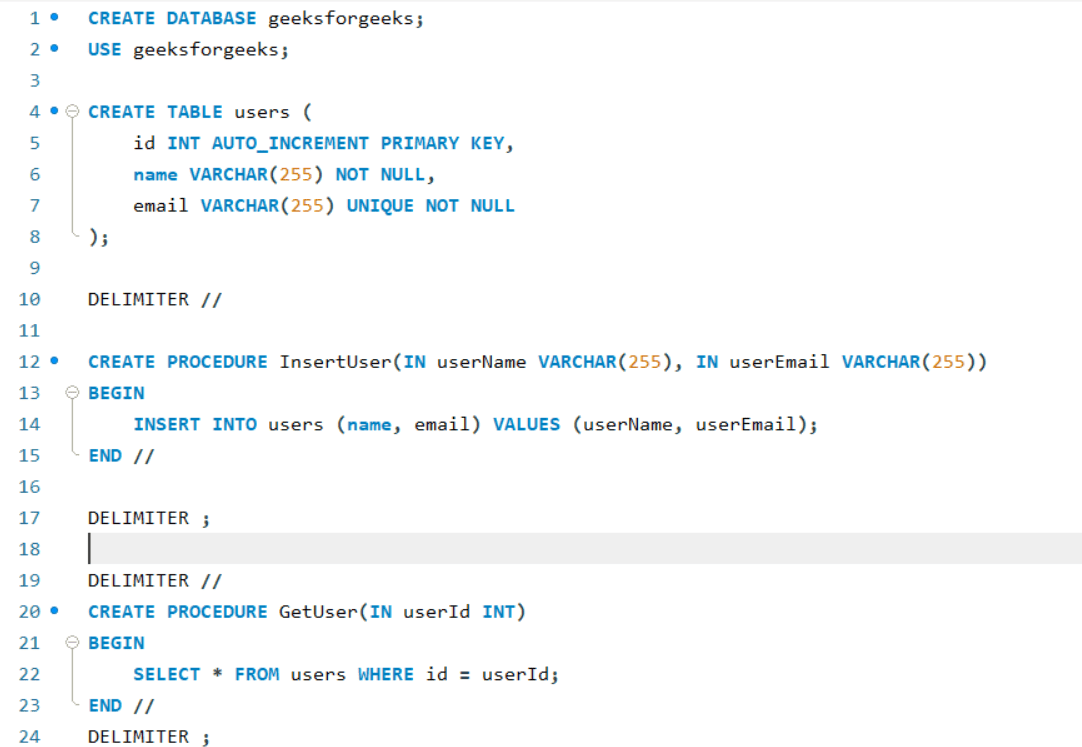The height and width of the screenshot is (747, 1082).
Task: Click line number 10 in gutter
Action: 29,299
